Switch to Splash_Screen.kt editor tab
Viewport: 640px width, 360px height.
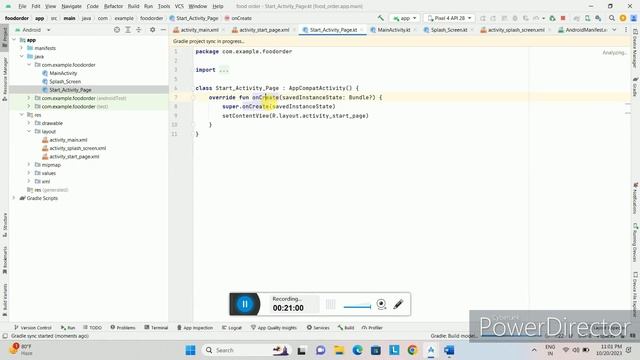point(449,30)
